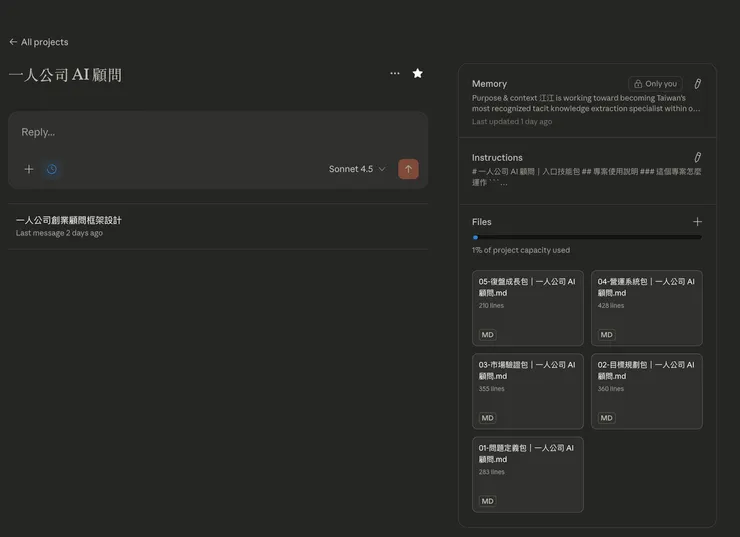Viewport: 740px width, 537px height.
Task: Click 'Last message 2 days ago' text
Action: click(59, 233)
